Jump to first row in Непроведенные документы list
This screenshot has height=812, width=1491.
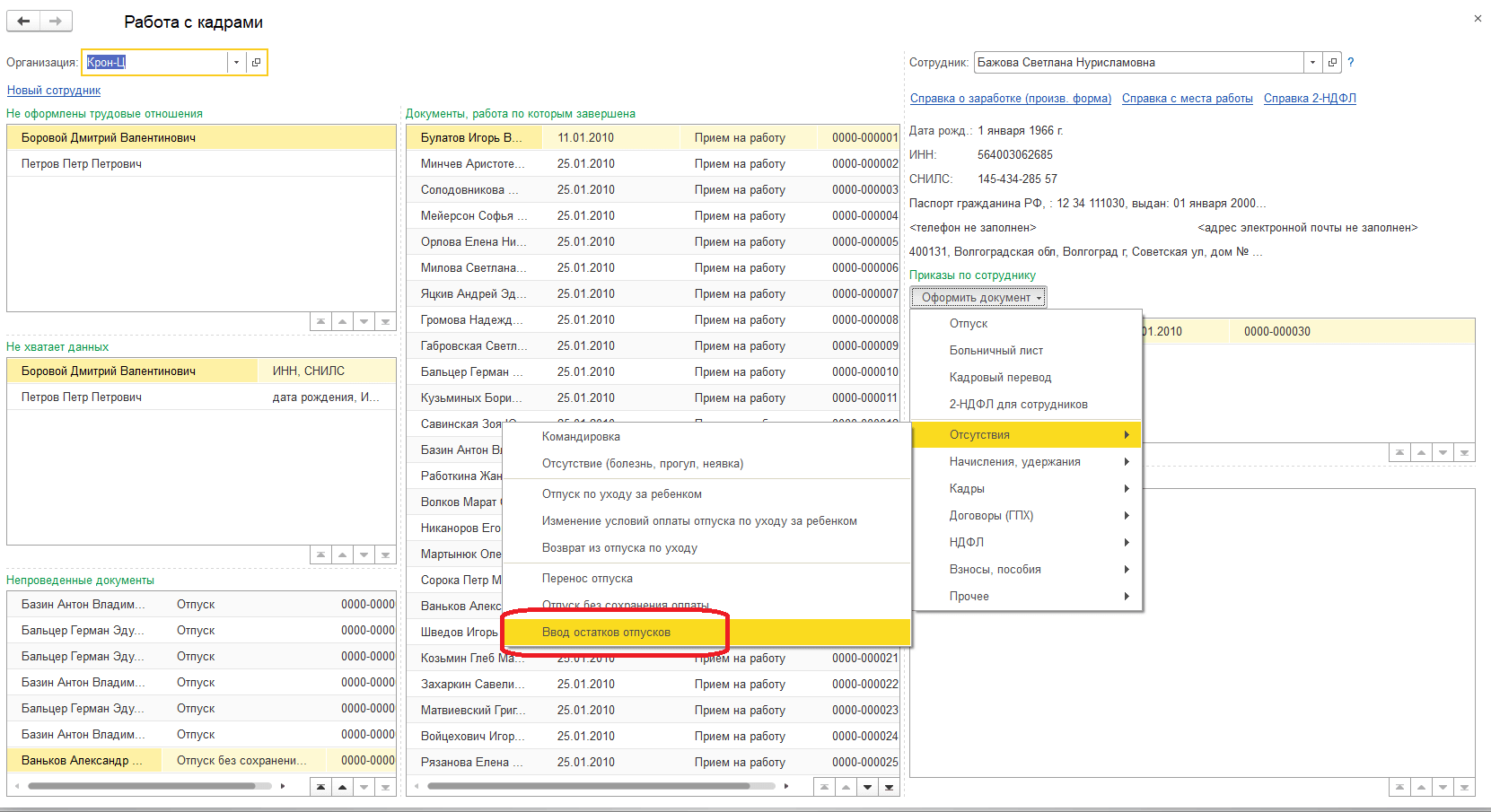pos(320,787)
